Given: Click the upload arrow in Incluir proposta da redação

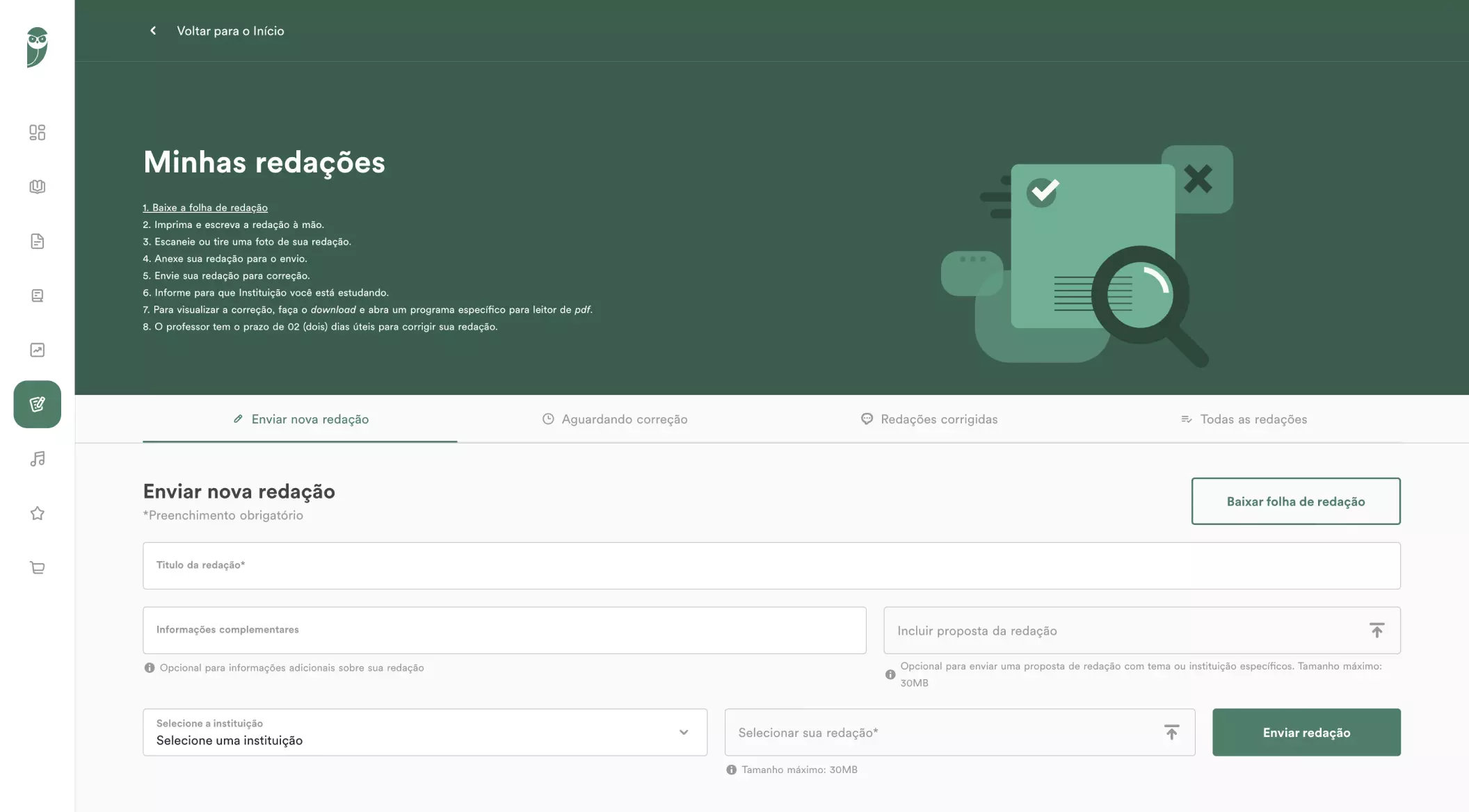Looking at the screenshot, I should tap(1376, 630).
